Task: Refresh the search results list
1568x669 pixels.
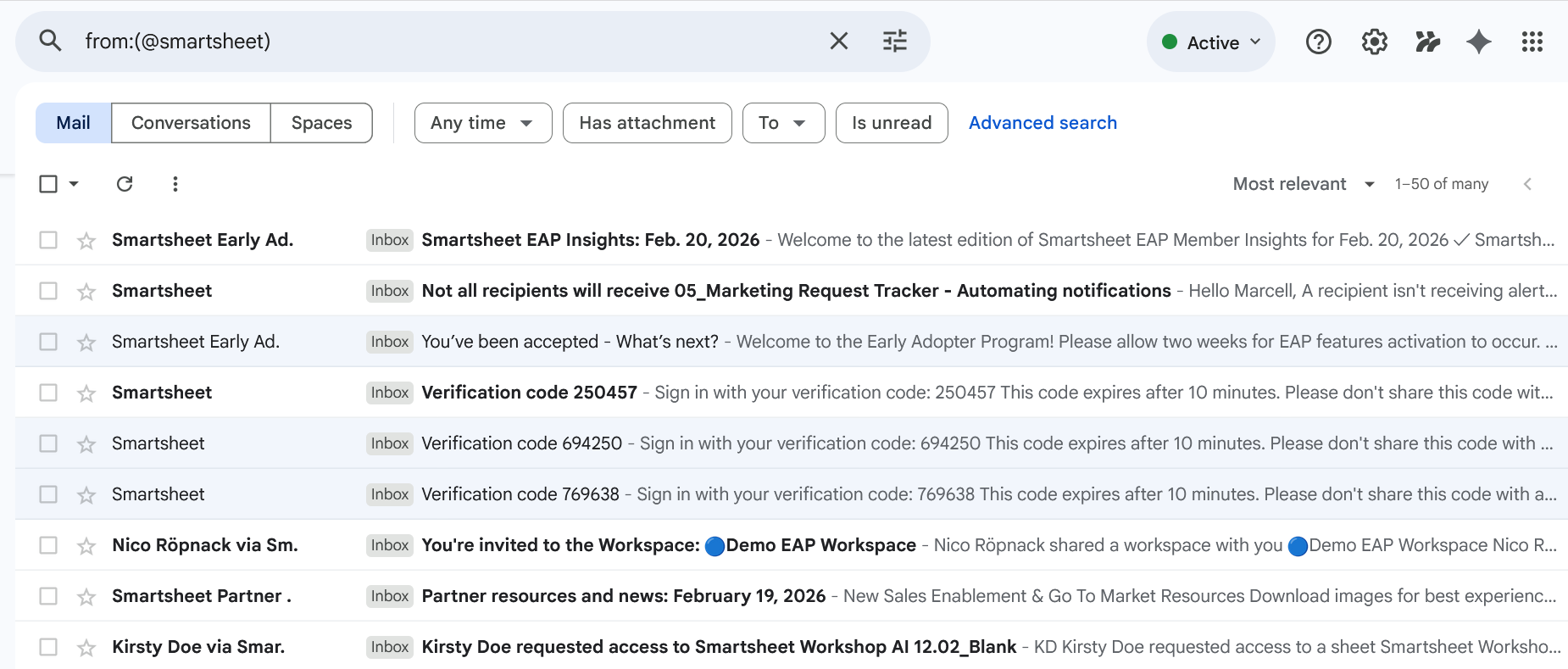Action: pyautogui.click(x=125, y=184)
